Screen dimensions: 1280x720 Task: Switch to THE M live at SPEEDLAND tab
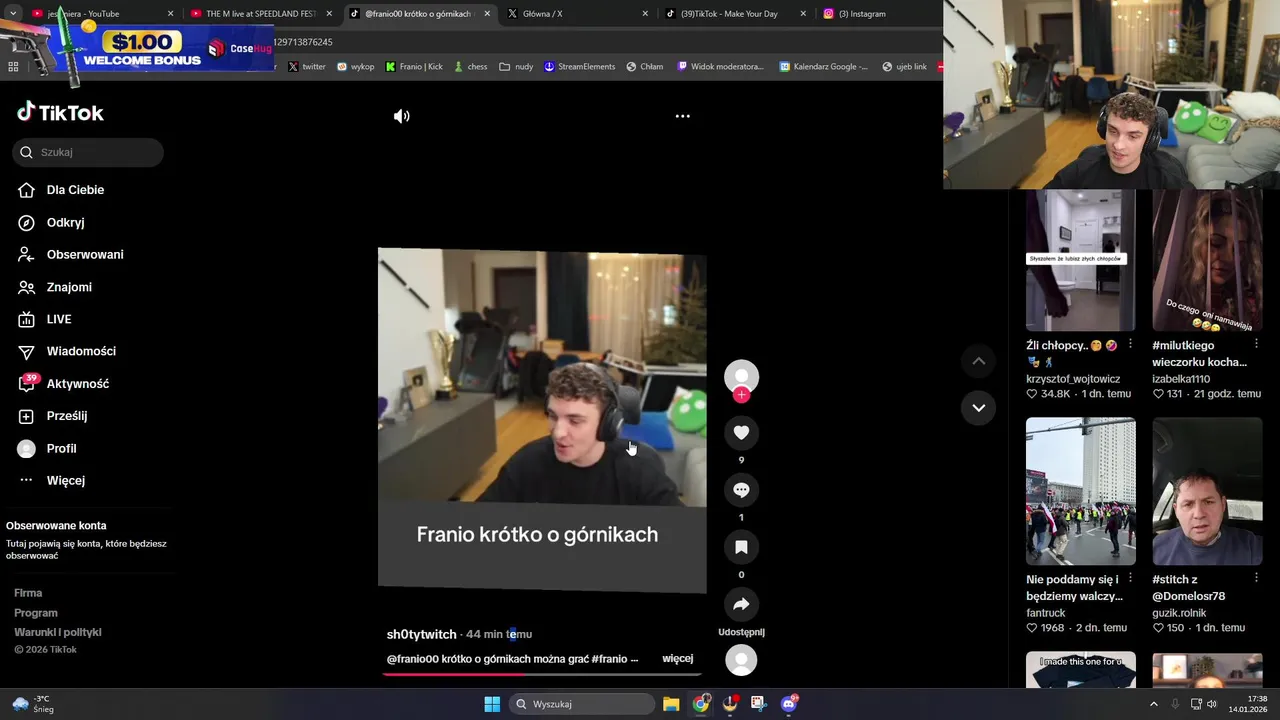(260, 14)
